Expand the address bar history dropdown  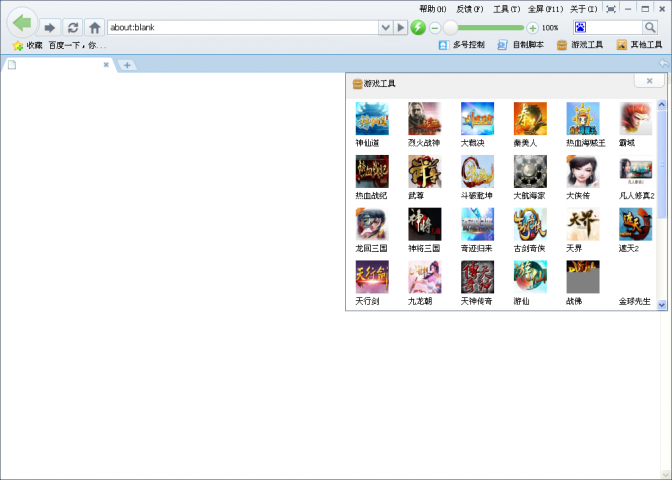(385, 27)
